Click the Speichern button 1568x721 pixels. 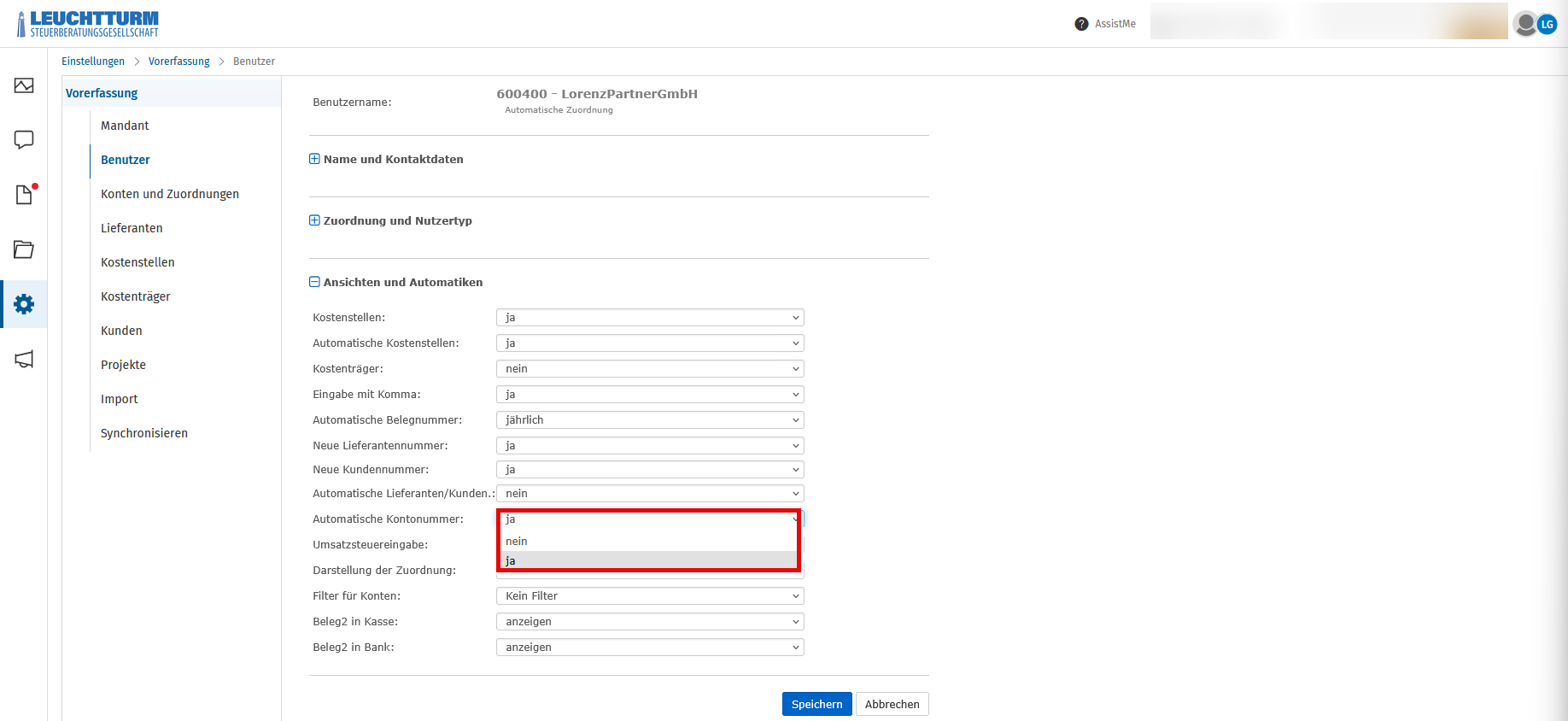click(817, 704)
